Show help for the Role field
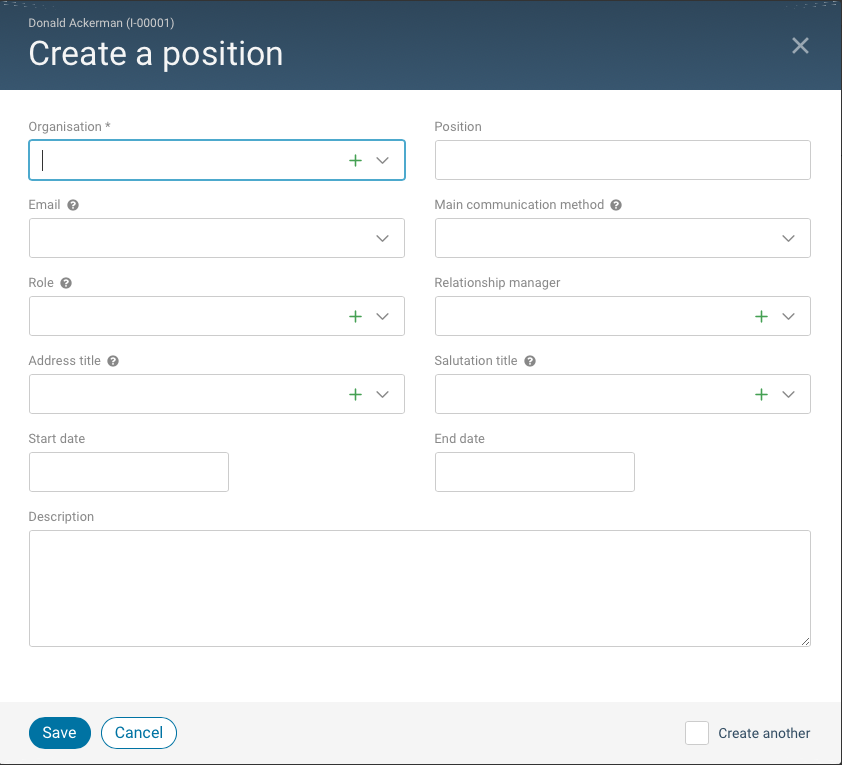This screenshot has height=765, width=842. [x=66, y=283]
